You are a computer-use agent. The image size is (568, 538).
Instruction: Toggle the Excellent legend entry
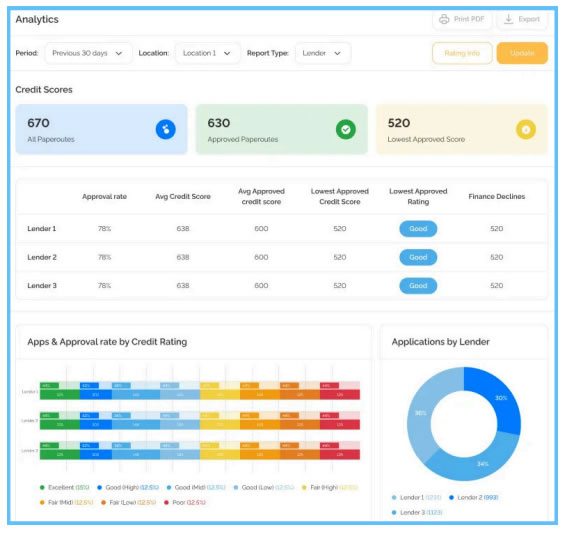point(64,487)
